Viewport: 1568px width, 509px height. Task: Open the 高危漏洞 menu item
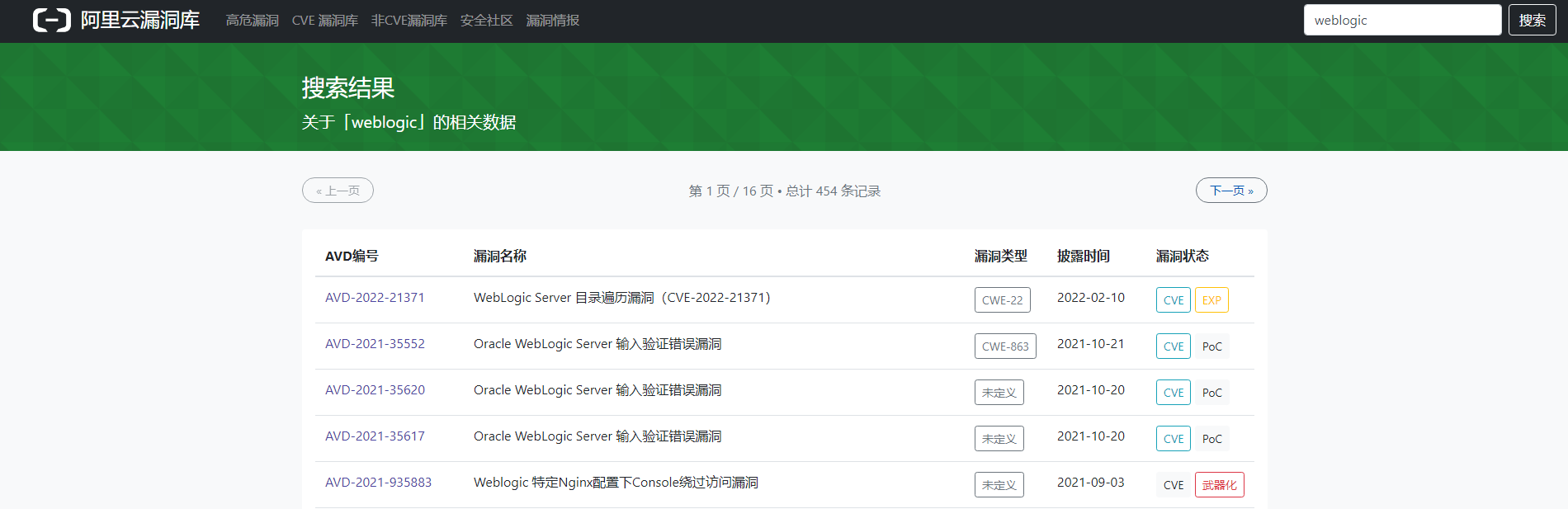click(x=253, y=21)
